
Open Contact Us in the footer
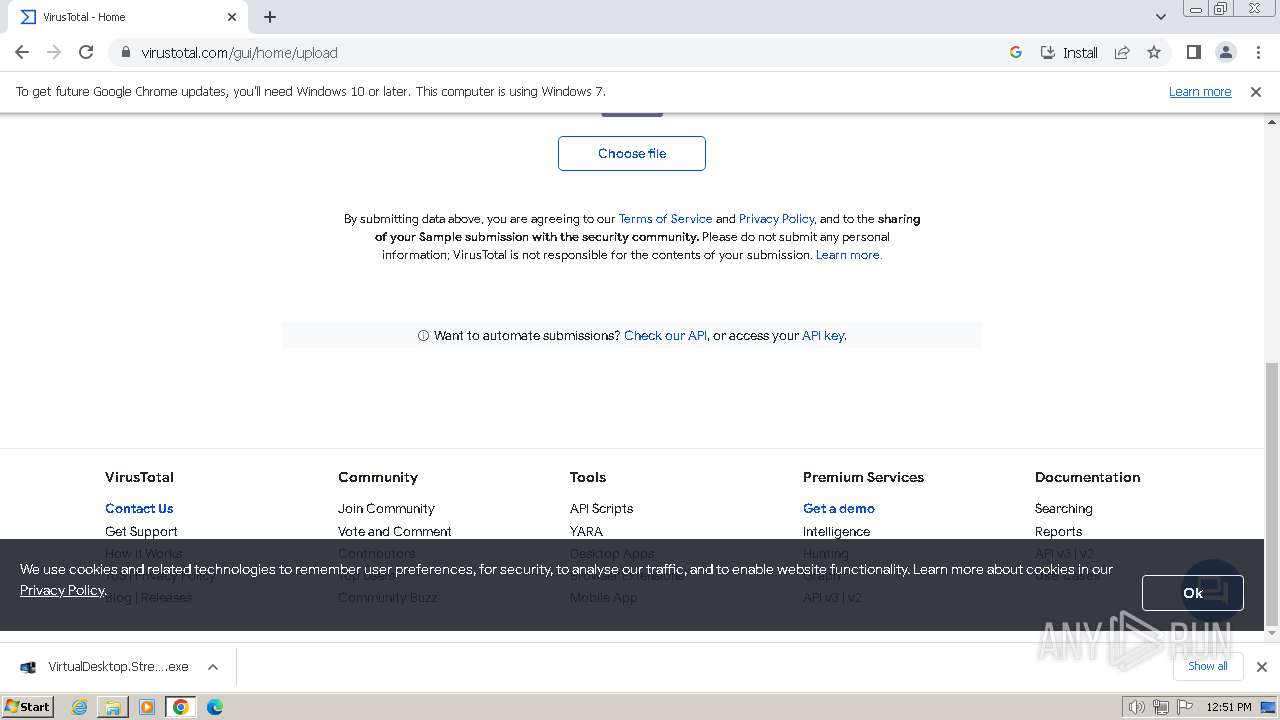[x=139, y=508]
